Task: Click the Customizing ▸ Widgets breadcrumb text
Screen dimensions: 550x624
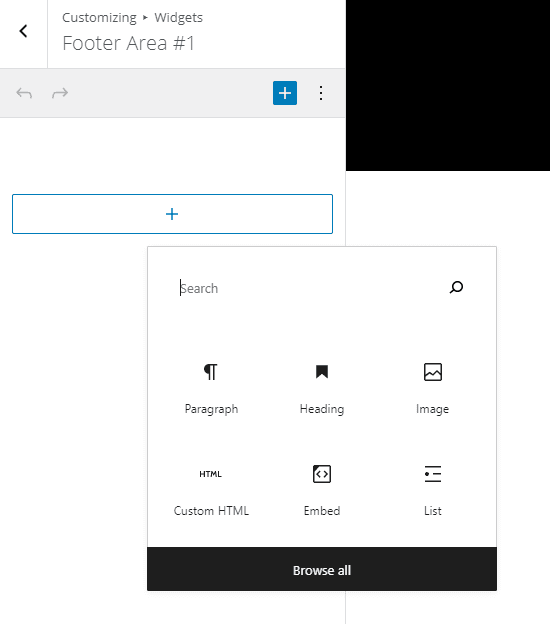Action: click(133, 18)
